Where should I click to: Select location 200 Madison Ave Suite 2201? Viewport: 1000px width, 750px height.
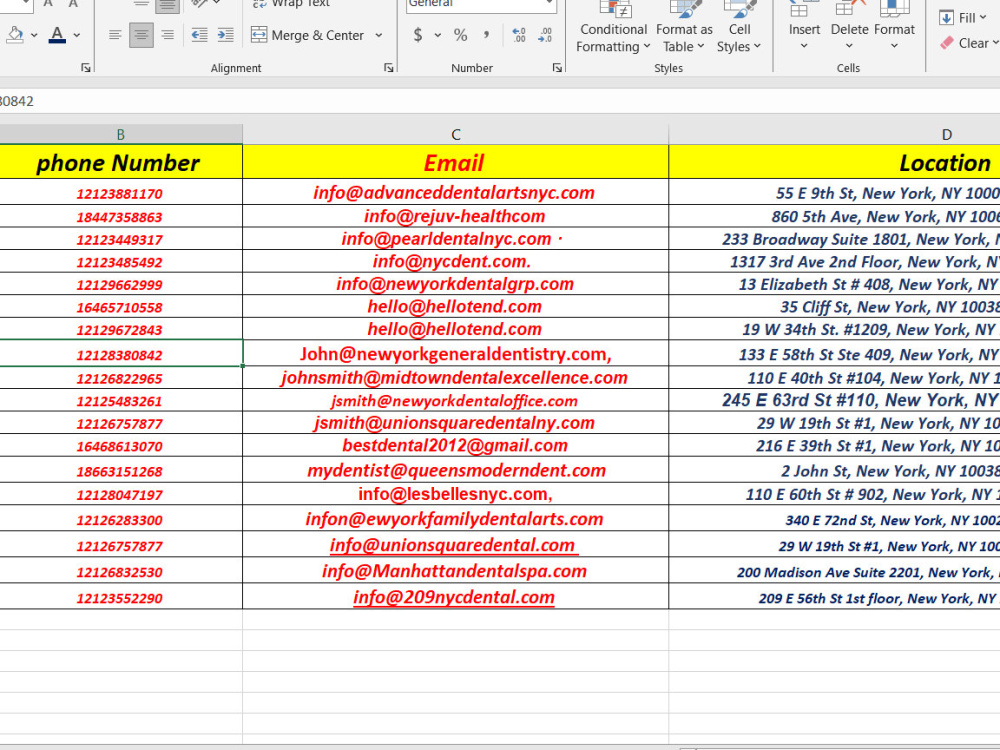834,571
